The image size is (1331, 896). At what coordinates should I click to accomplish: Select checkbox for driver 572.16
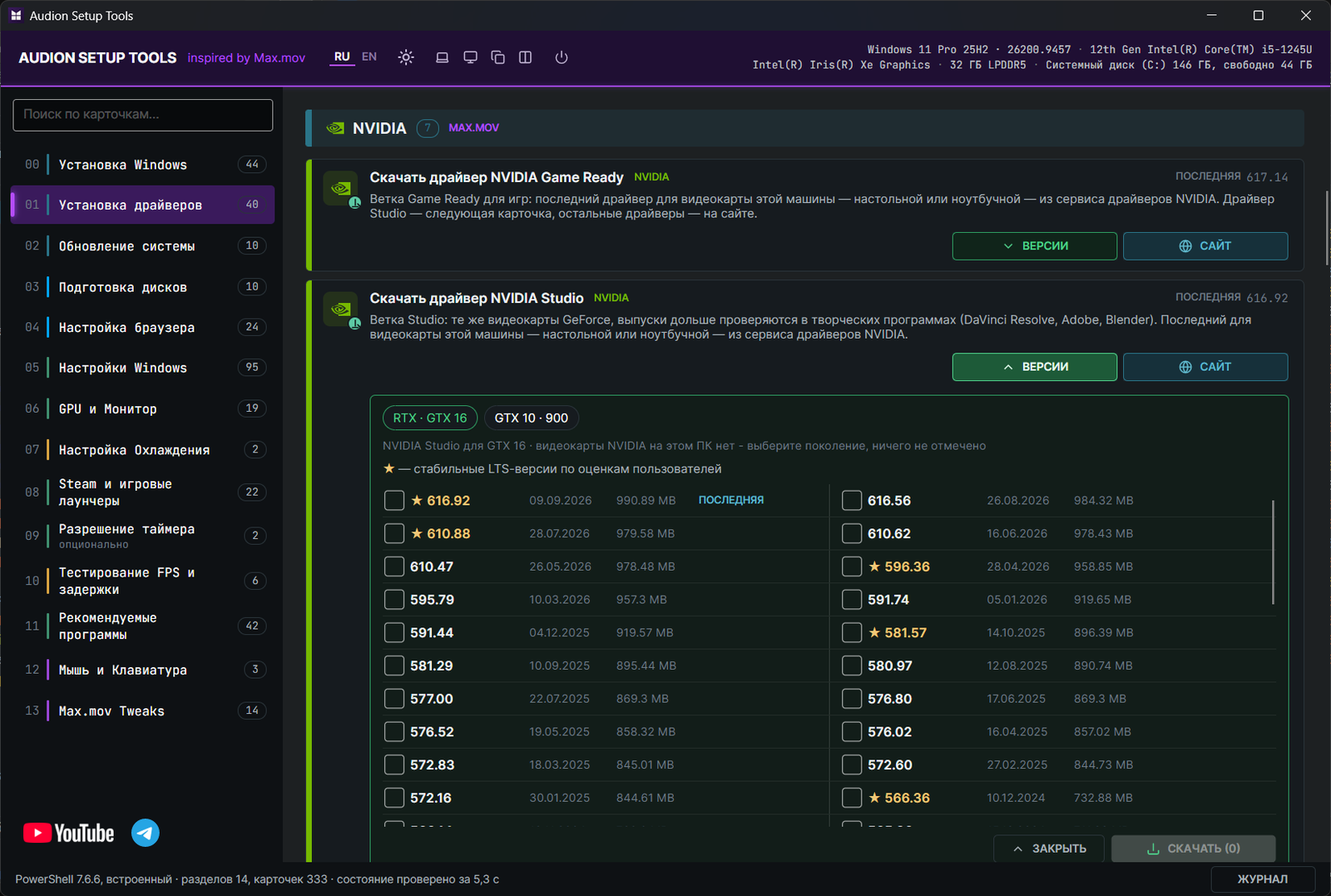point(394,798)
